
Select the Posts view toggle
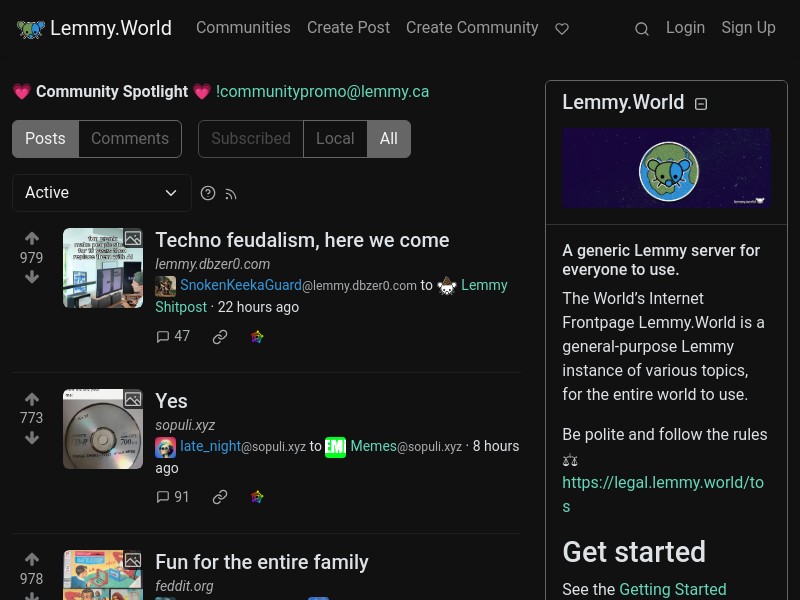(45, 139)
